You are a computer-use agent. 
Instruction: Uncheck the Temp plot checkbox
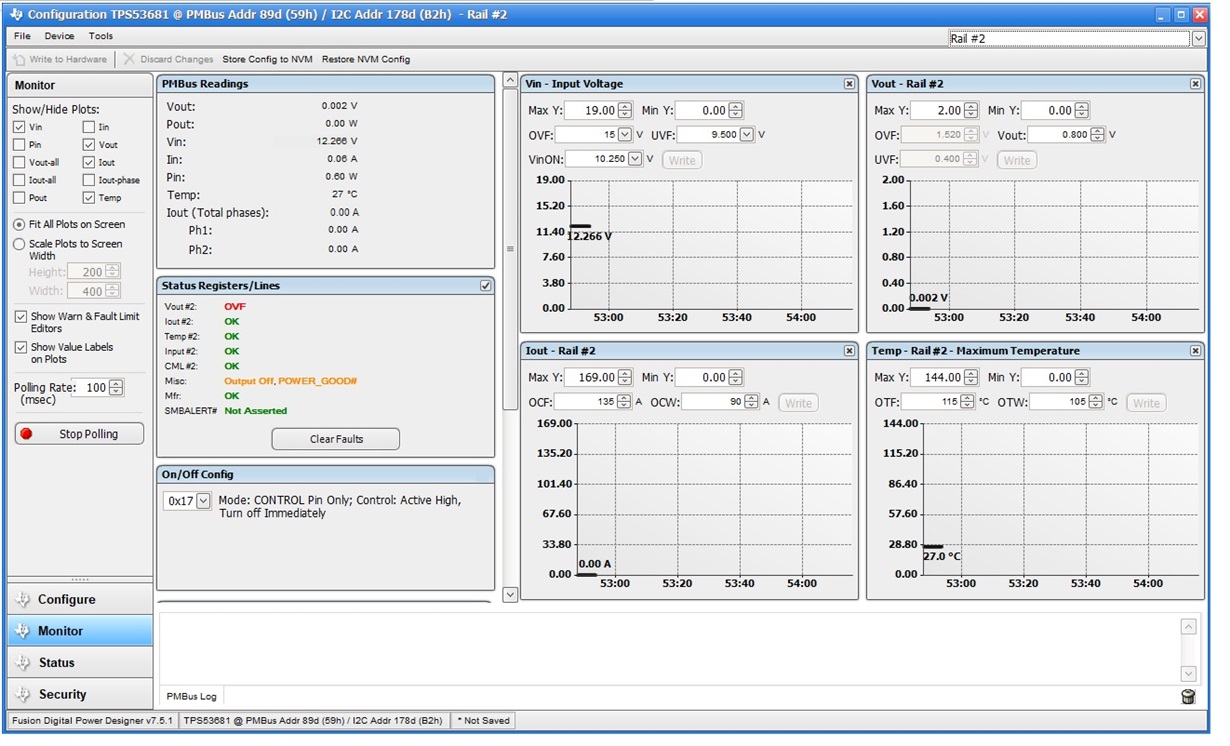pos(89,198)
